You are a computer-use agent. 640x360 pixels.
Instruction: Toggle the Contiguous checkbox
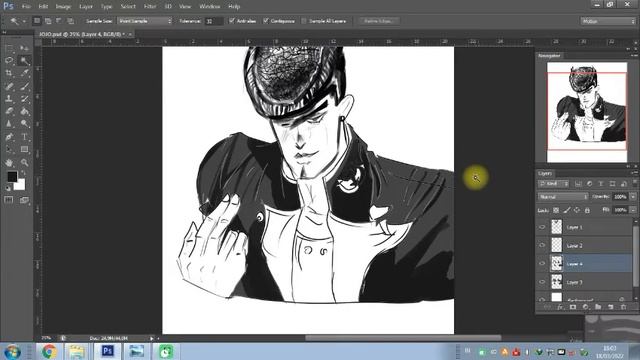click(266, 21)
